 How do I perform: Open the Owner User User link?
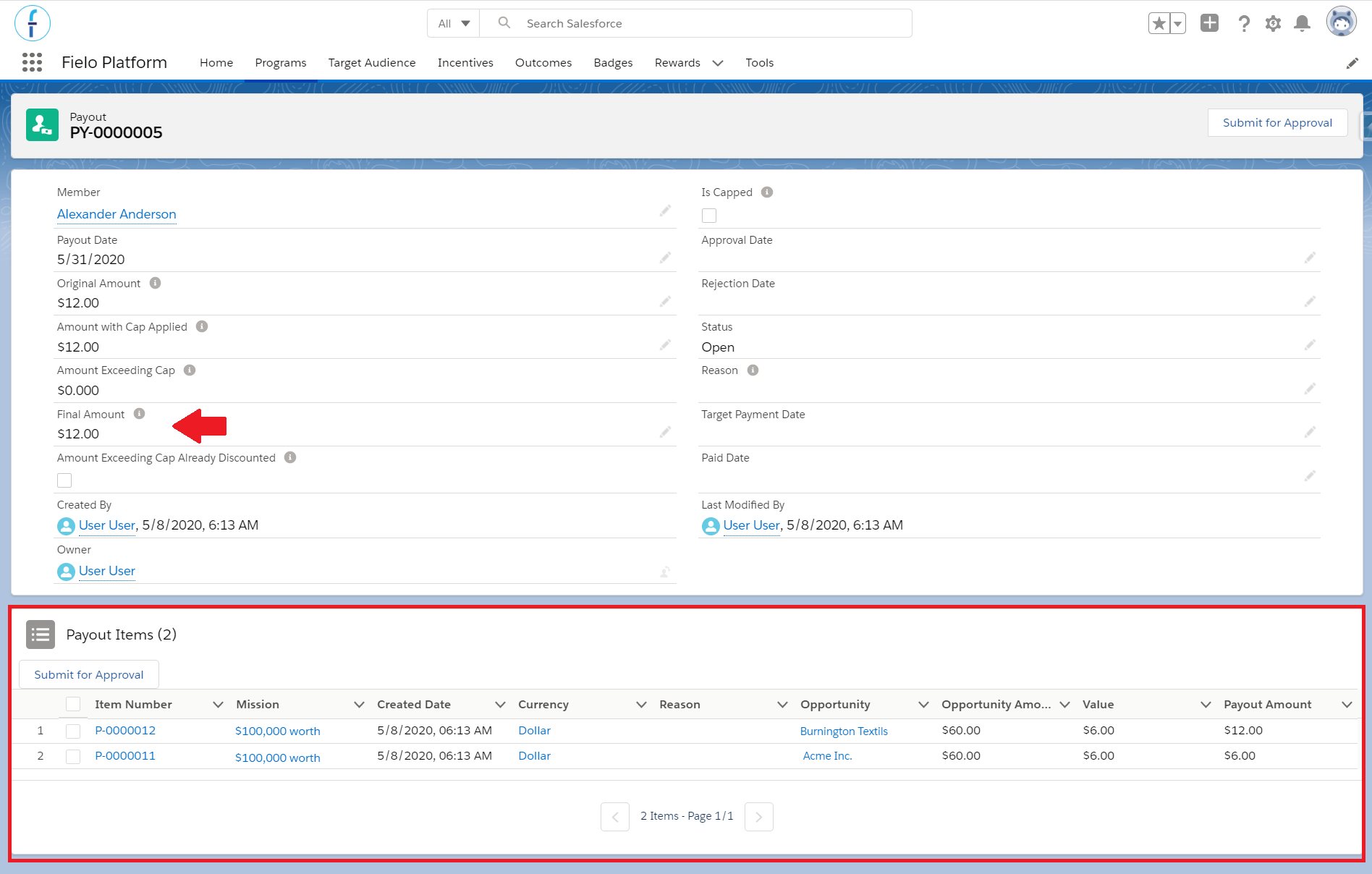point(107,571)
